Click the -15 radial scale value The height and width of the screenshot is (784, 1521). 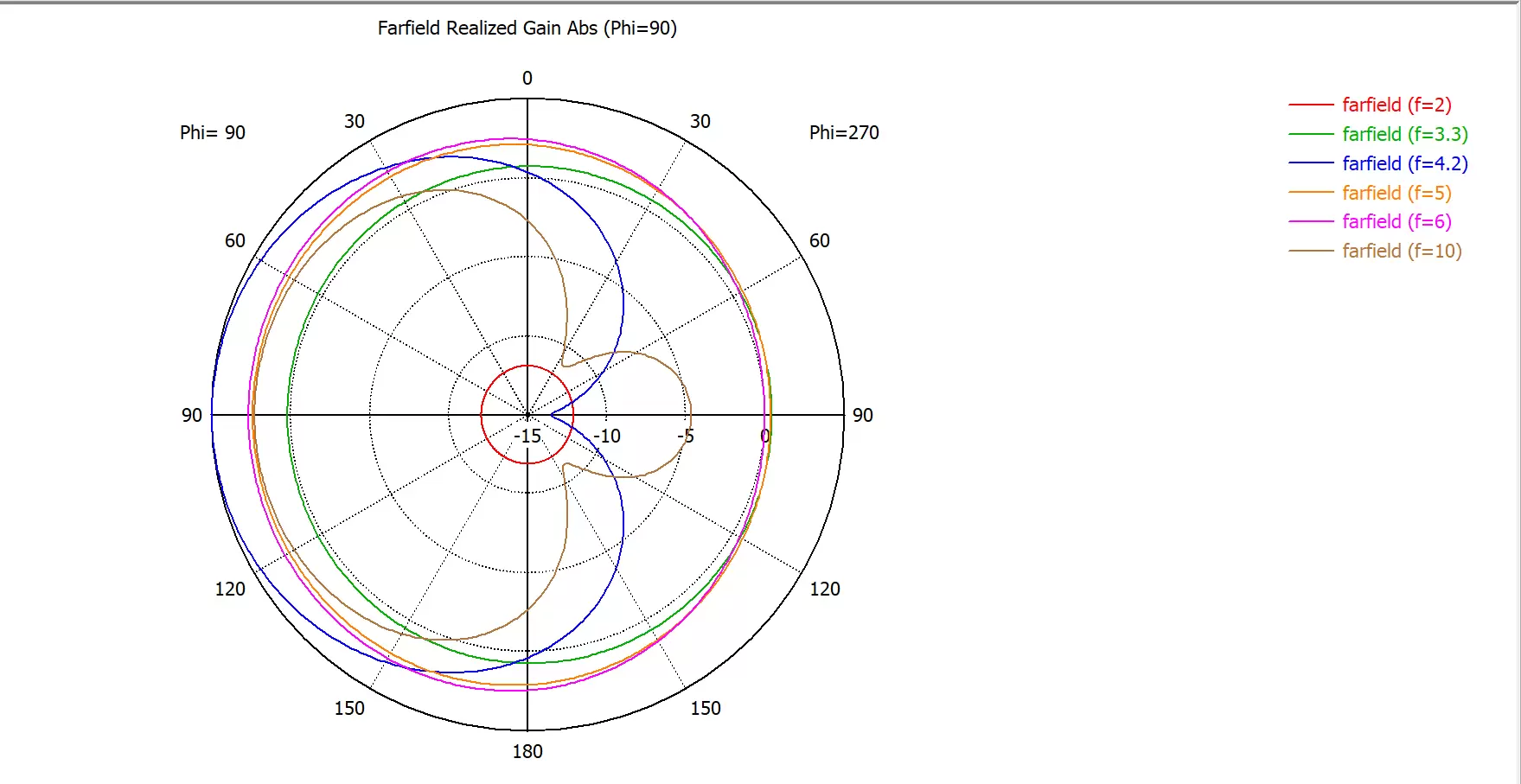click(x=527, y=436)
